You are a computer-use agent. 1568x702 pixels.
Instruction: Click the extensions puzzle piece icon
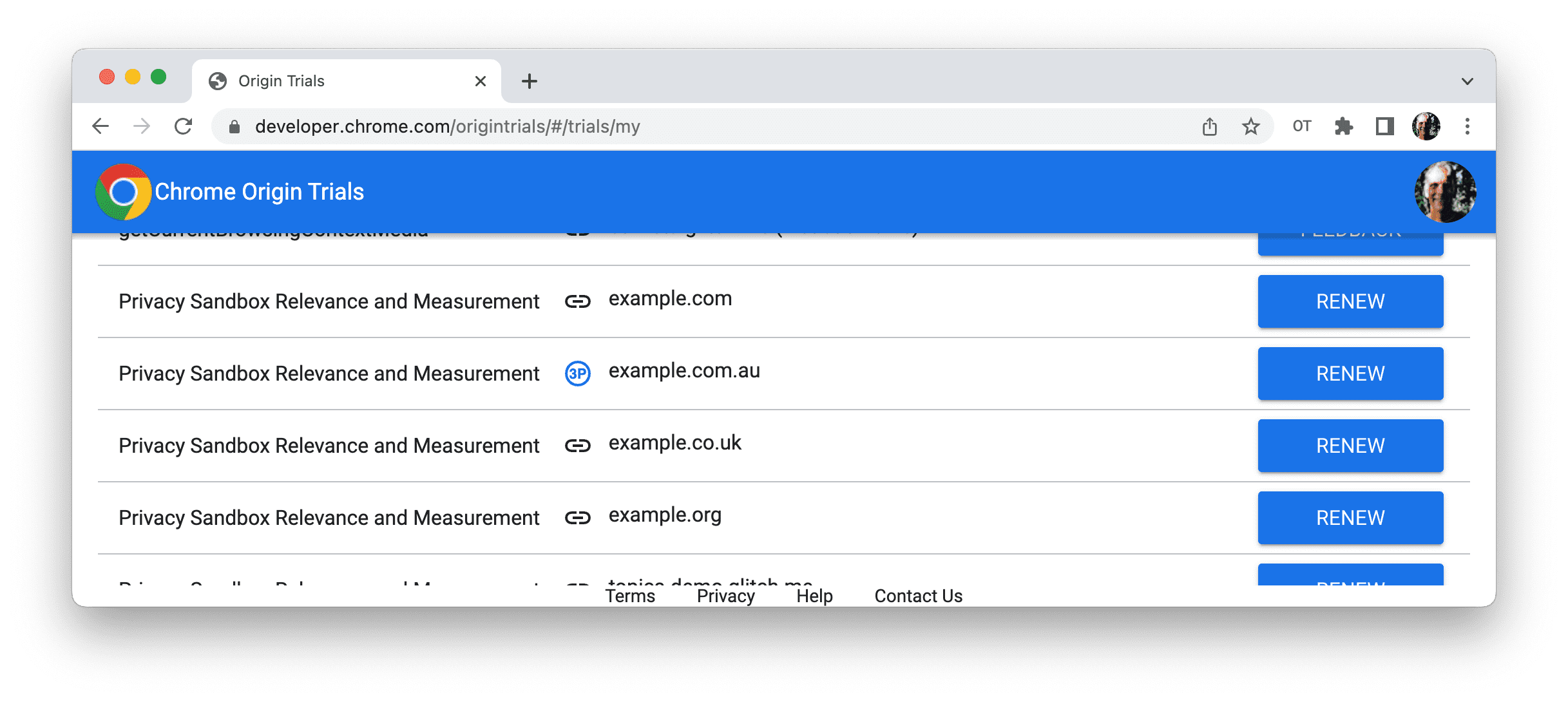(x=1342, y=127)
